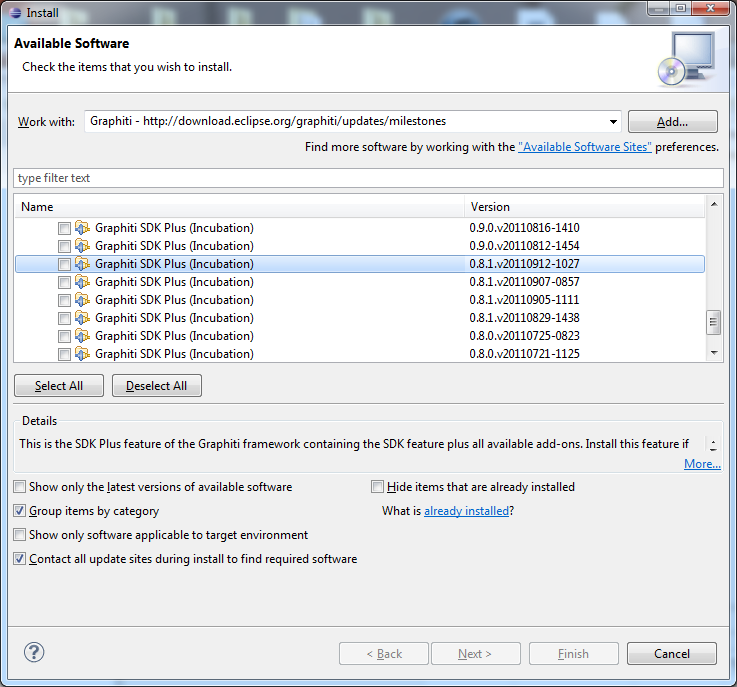
Task: Select Graphiti SDK Plus row 0.8.0.v20110725-0823 name
Action: 174,336
